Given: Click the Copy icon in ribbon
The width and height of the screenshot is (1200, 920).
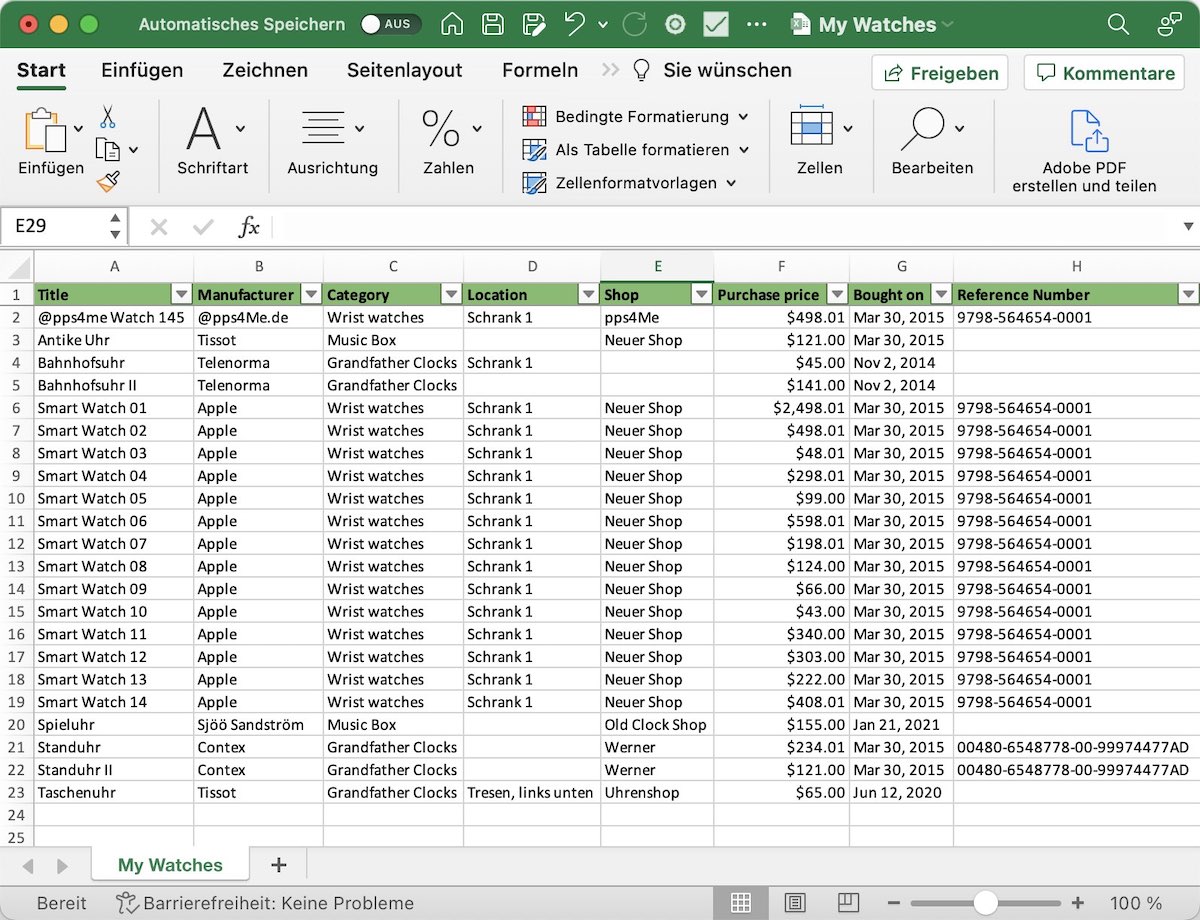Looking at the screenshot, I should (x=107, y=150).
